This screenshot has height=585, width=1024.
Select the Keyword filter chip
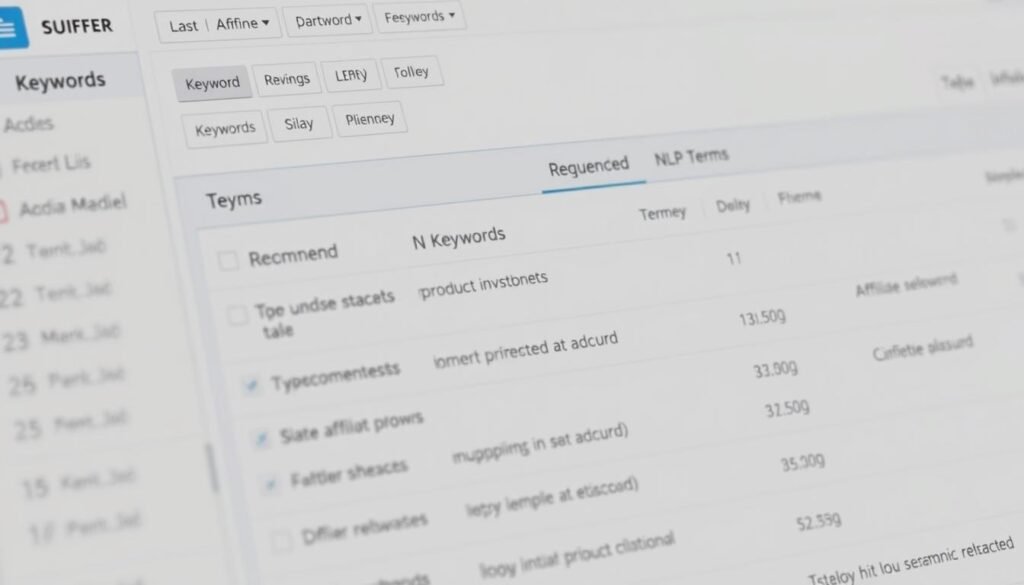tap(212, 83)
